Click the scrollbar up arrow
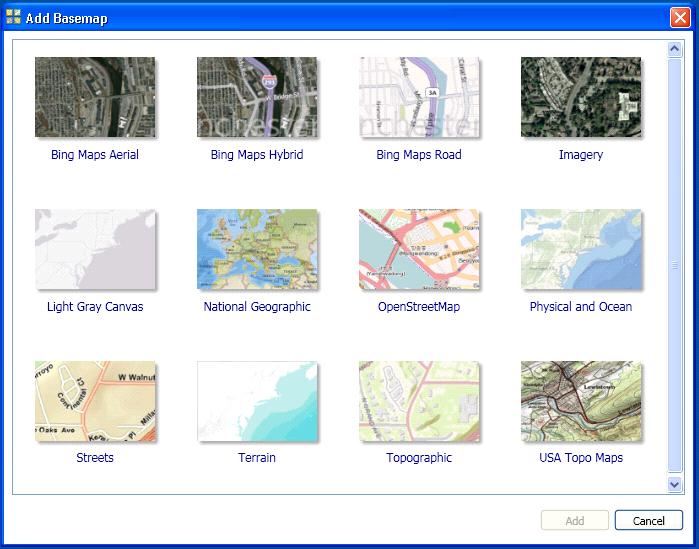The width and height of the screenshot is (699, 549). coord(674,49)
